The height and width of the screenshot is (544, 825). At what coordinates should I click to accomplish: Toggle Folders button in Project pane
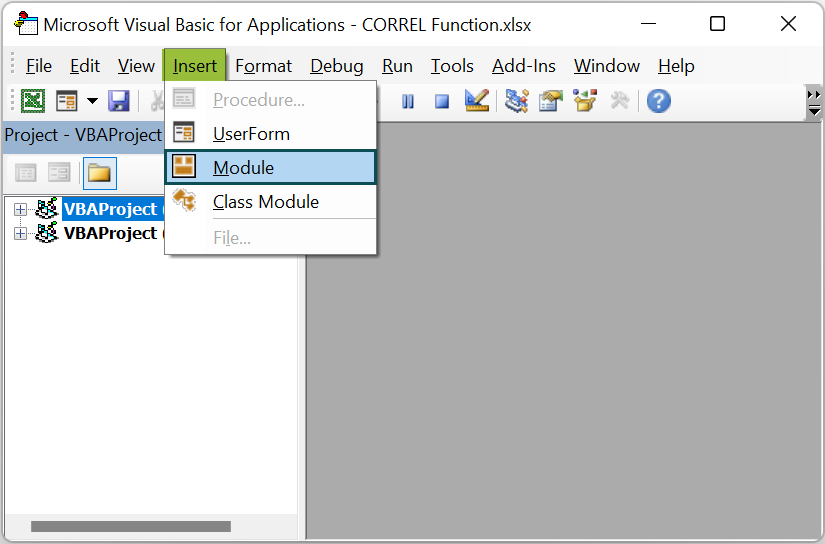coord(99,173)
